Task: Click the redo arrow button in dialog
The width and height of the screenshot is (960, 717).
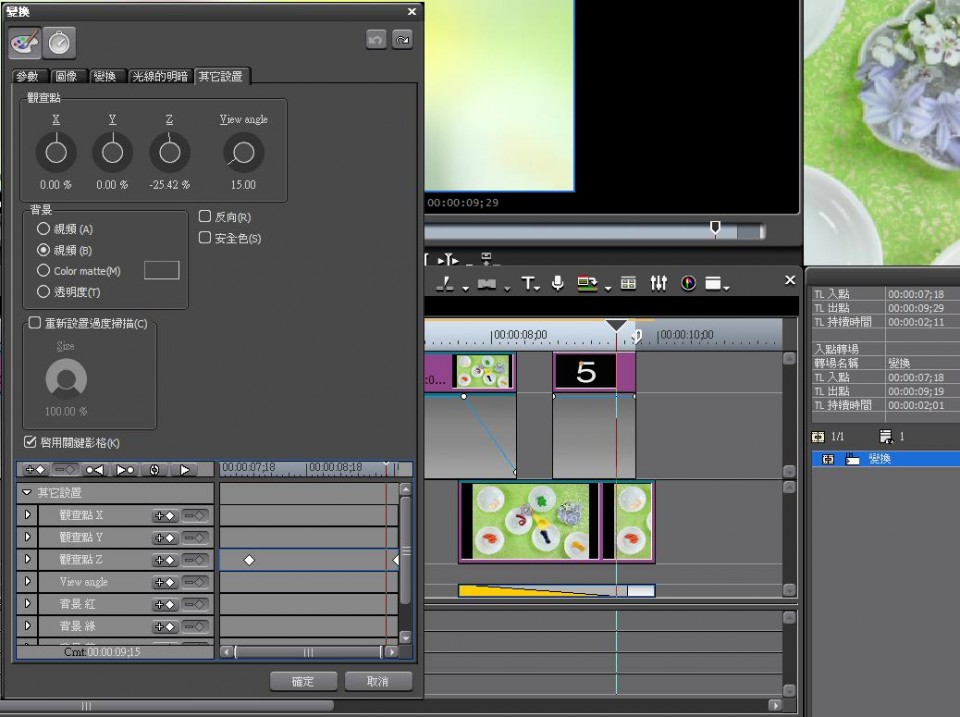Action: point(402,40)
